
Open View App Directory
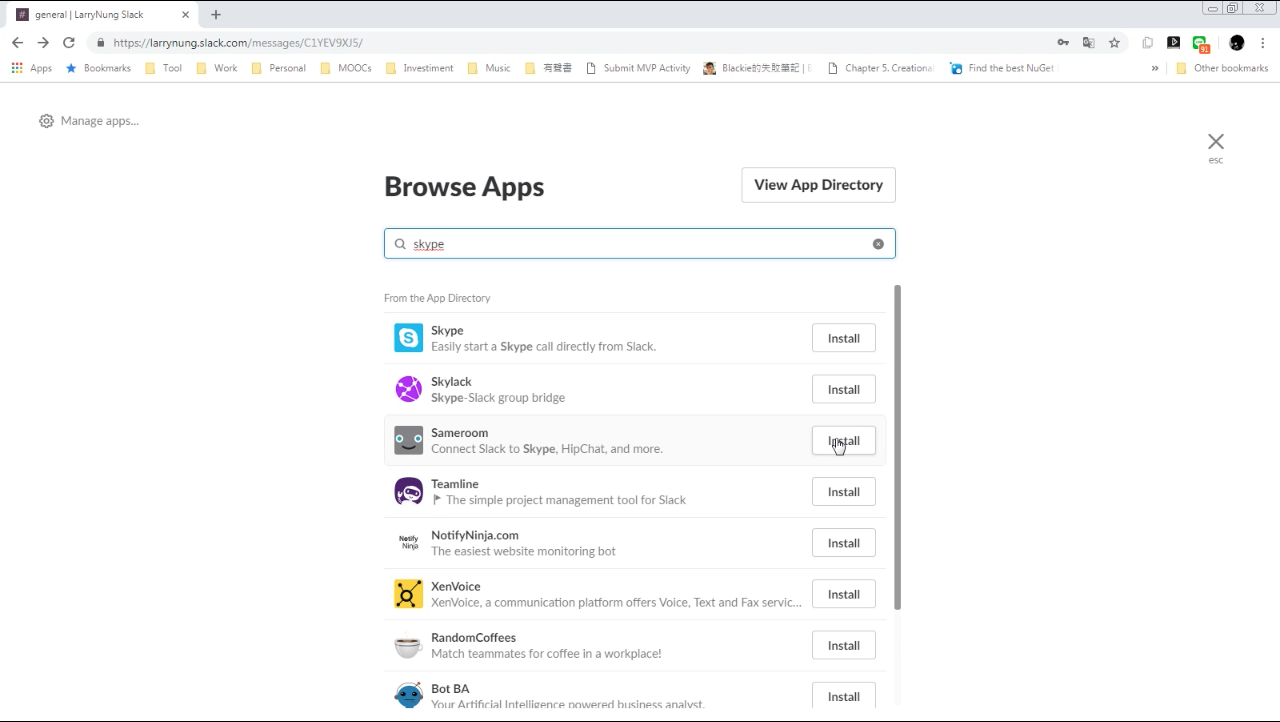click(818, 185)
